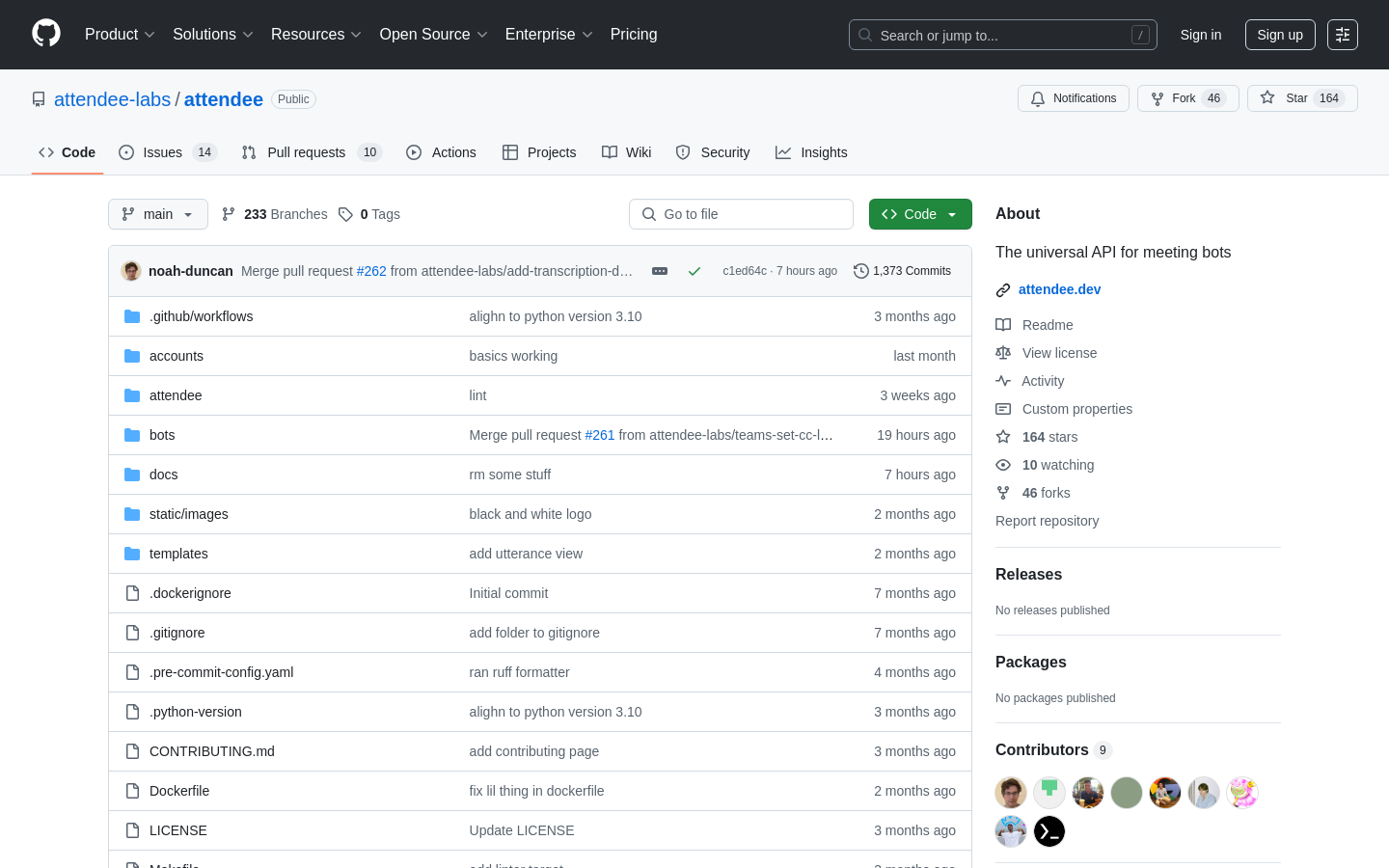Click the file icon for .gitignore
This screenshot has height=868, width=1389.
click(132, 633)
